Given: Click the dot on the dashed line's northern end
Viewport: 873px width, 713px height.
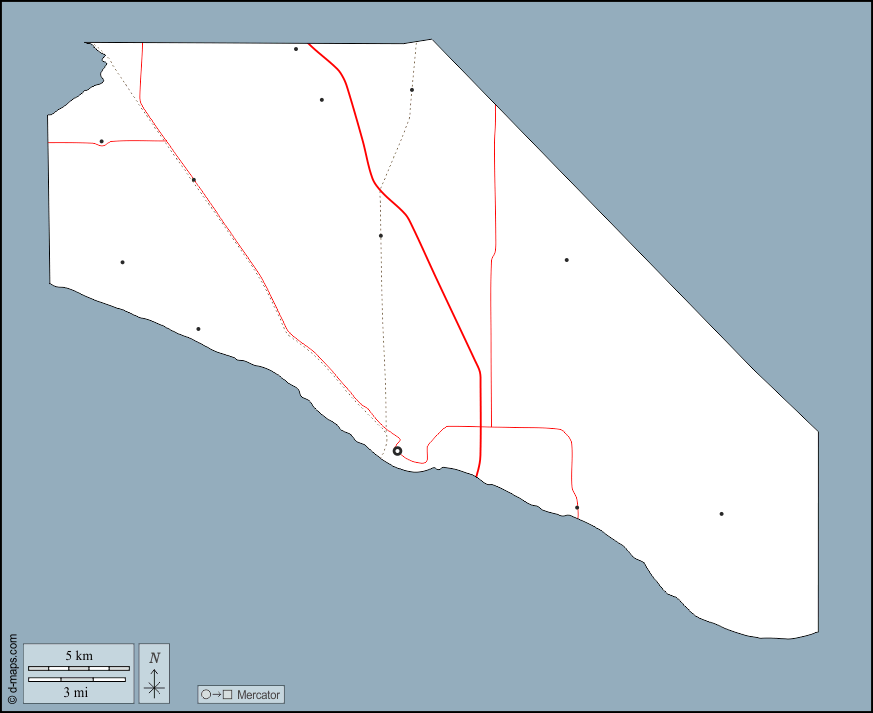Looking at the screenshot, I should pos(412,90).
